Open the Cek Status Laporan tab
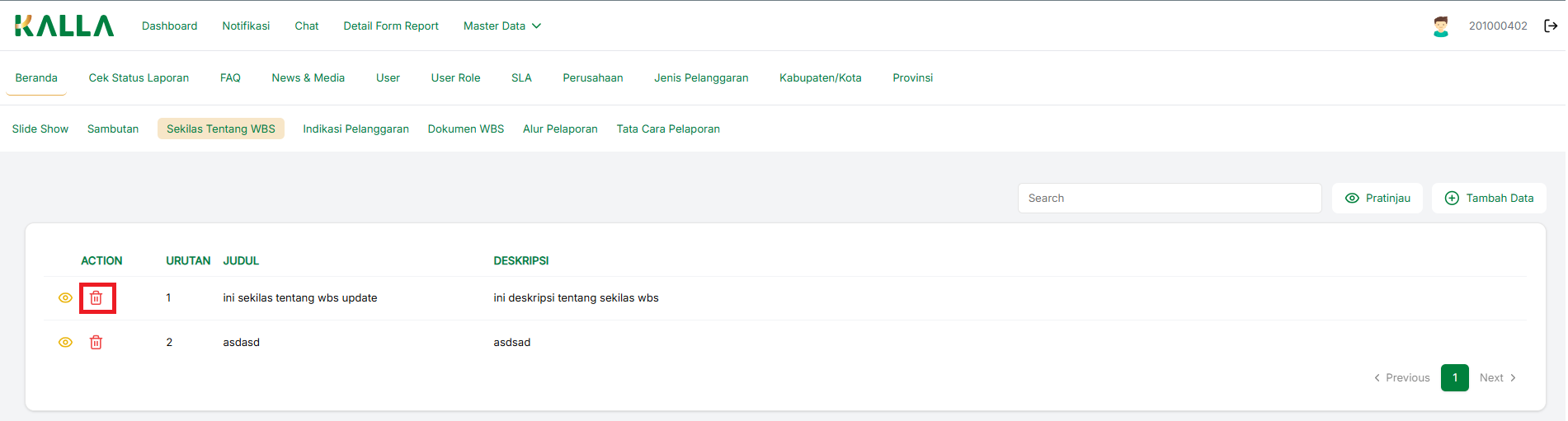This screenshot has width=1568, height=421. click(139, 78)
